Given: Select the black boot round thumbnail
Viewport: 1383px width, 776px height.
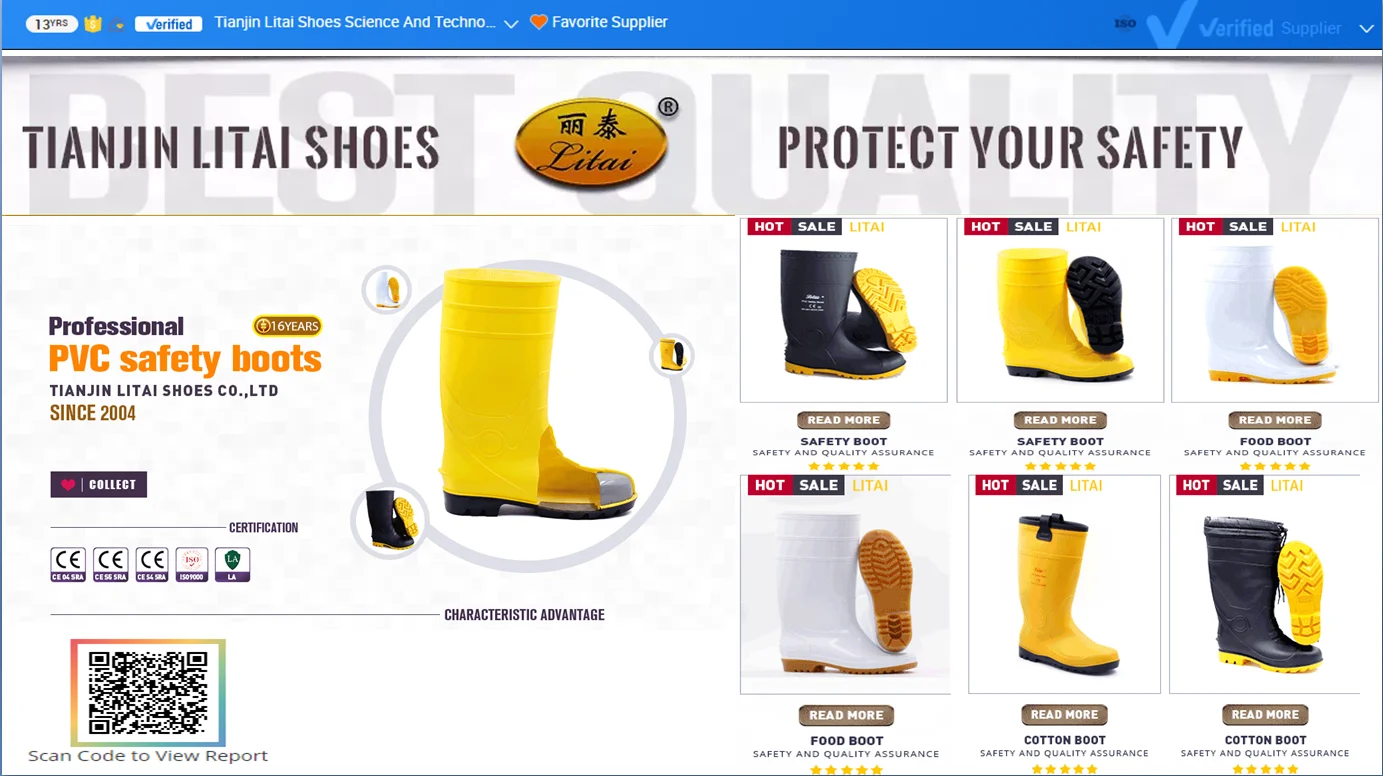Looking at the screenshot, I should (390, 520).
